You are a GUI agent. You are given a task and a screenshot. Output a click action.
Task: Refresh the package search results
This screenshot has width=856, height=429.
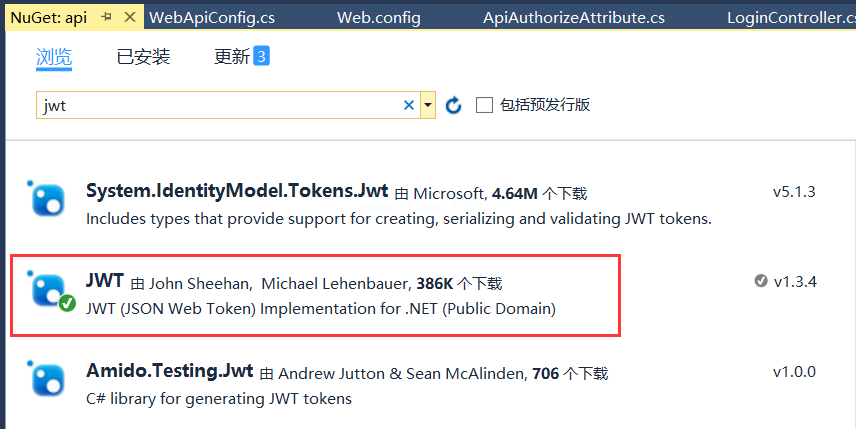coord(453,105)
